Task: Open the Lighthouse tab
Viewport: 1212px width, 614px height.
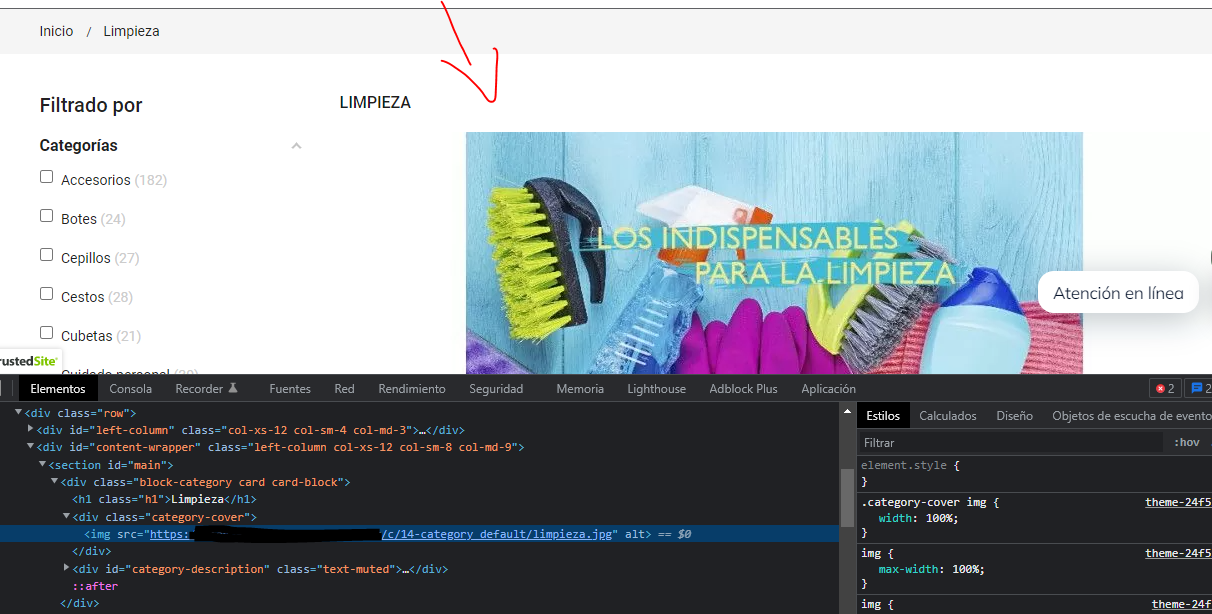Action: coord(657,389)
